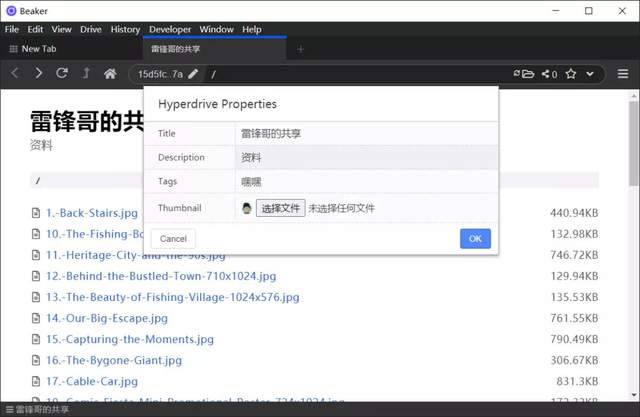Open the View menu

click(61, 29)
